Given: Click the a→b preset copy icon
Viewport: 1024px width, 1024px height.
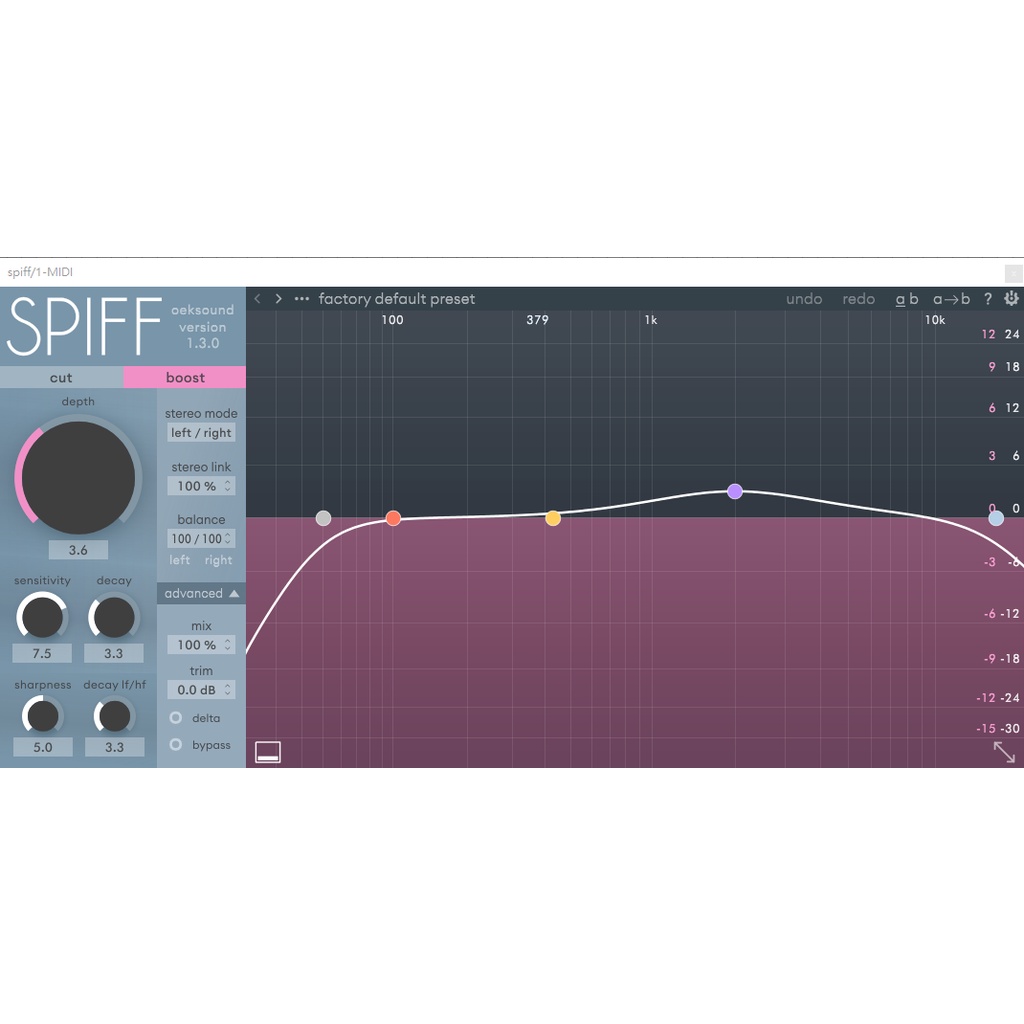Looking at the screenshot, I should point(951,298).
